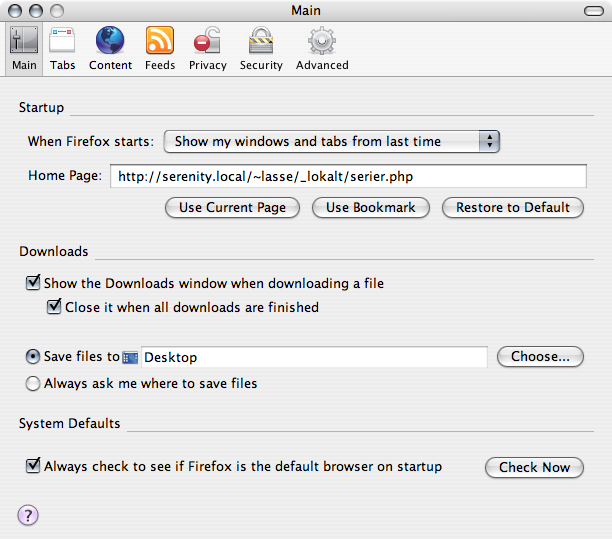The image size is (612, 539).
Task: Click the purple help question mark icon
Action: pos(28,515)
